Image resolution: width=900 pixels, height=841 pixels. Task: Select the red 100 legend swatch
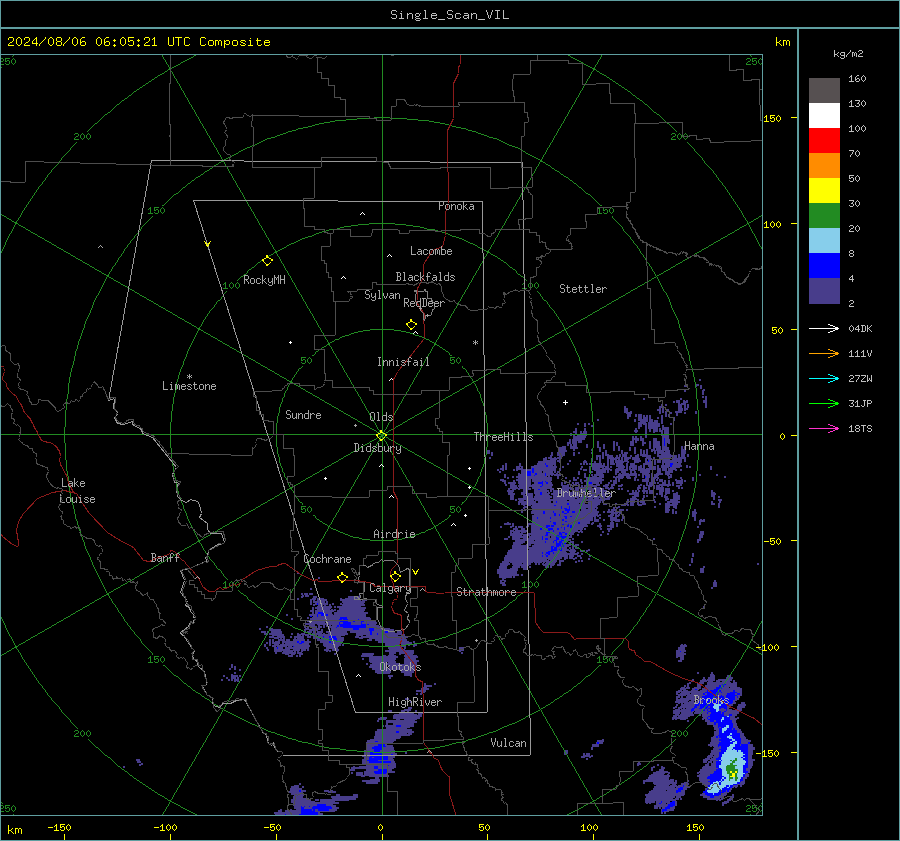point(824,141)
